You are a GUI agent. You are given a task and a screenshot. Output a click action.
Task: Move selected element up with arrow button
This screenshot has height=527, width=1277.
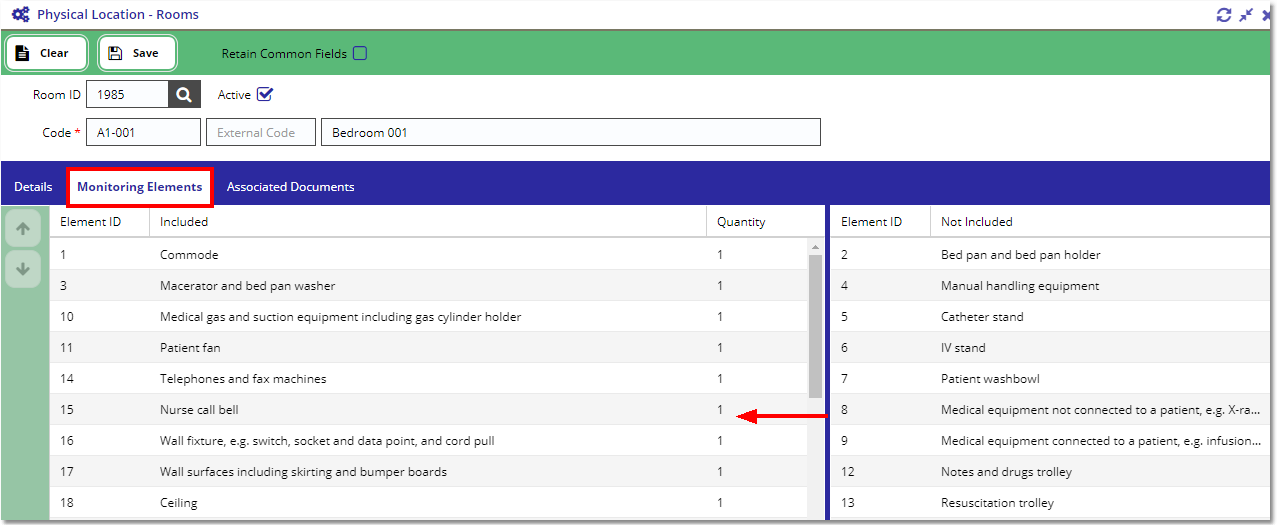pos(23,229)
